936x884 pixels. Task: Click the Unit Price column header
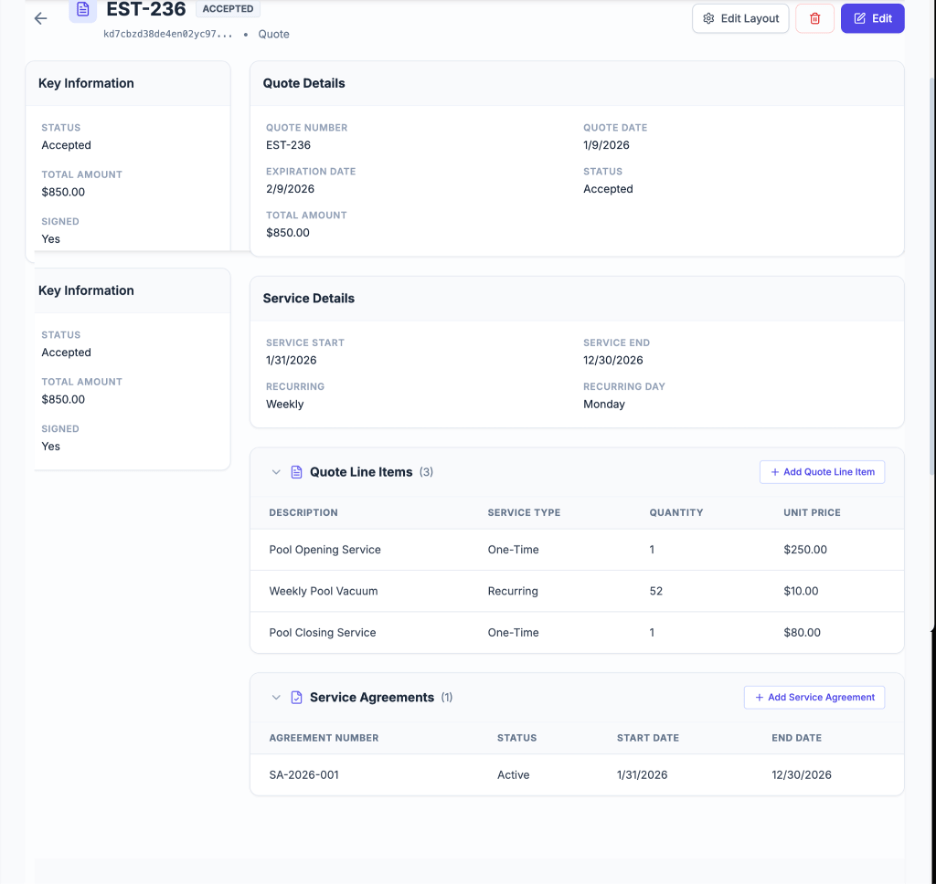click(811, 513)
